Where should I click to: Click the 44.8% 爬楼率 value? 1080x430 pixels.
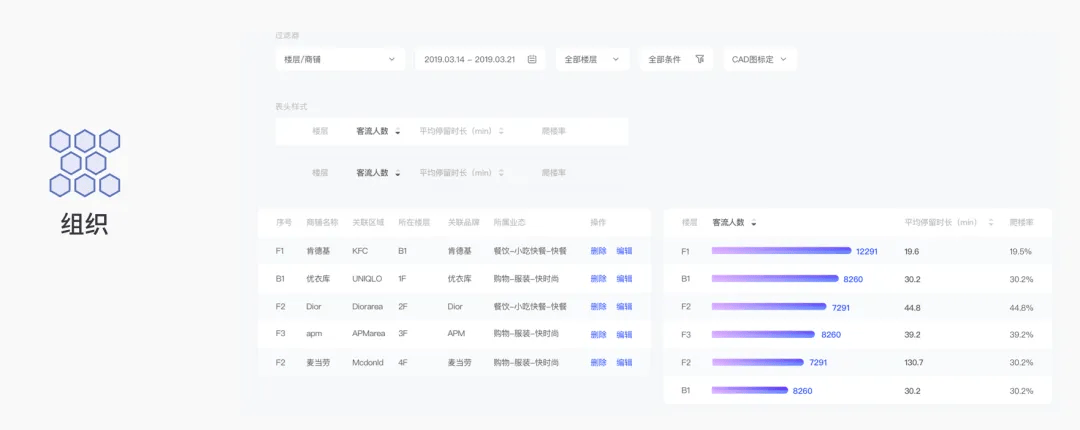1021,307
